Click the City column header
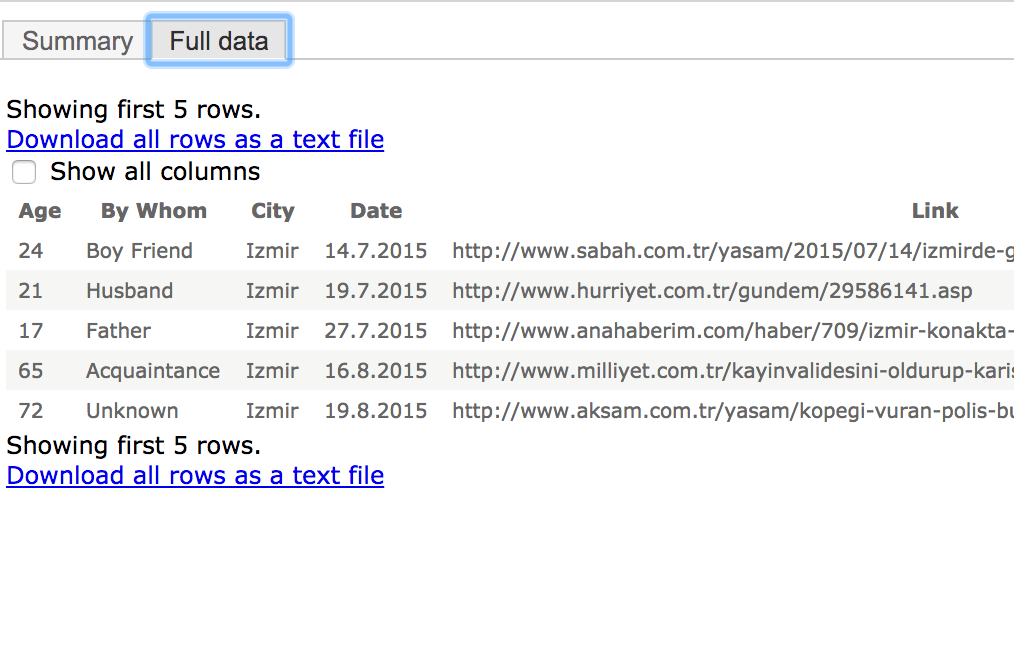 pyautogui.click(x=272, y=211)
